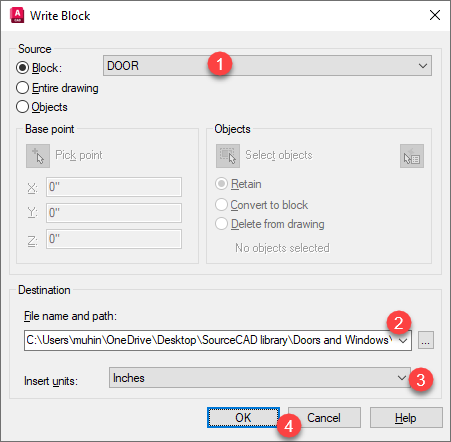Open Help for Write Block
The width and height of the screenshot is (451, 442).
[x=406, y=417]
